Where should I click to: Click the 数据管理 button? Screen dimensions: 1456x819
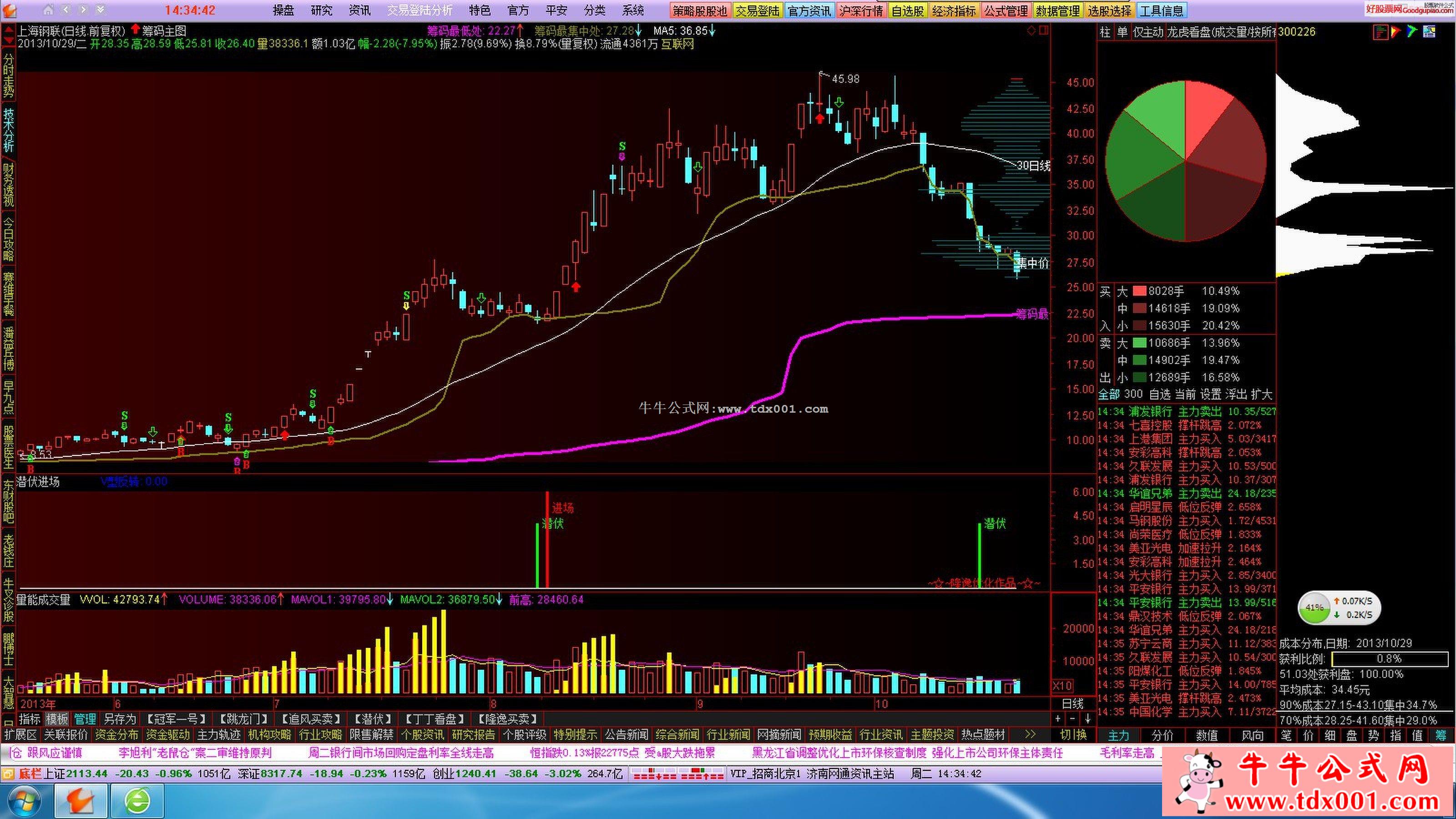pos(1058,11)
